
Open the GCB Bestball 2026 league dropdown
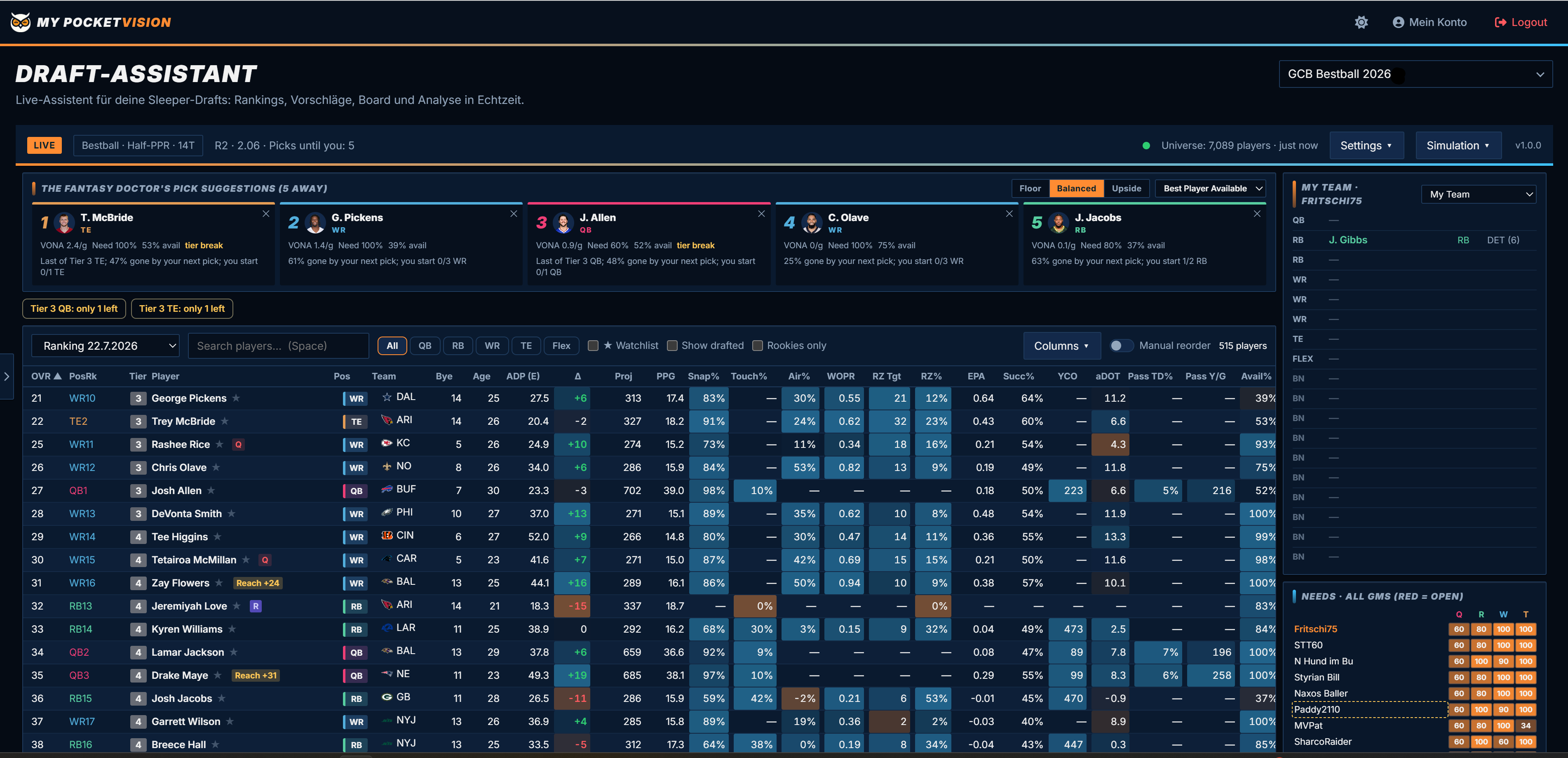1415,74
